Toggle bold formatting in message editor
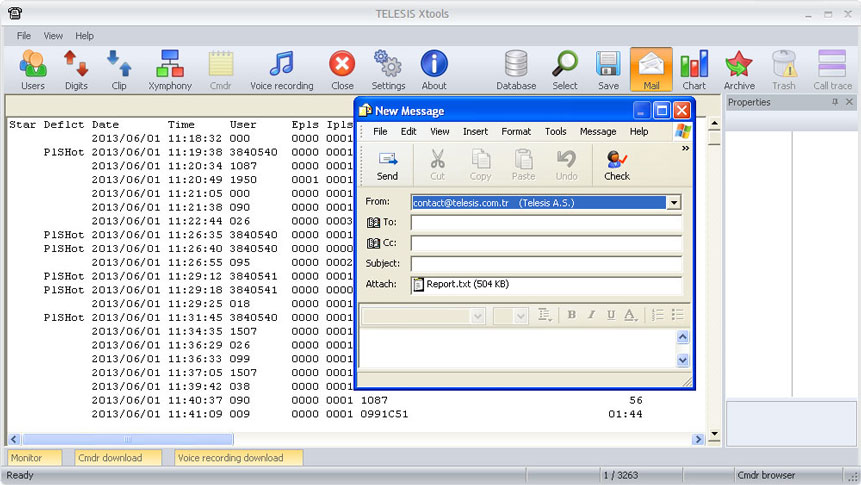 (x=572, y=315)
